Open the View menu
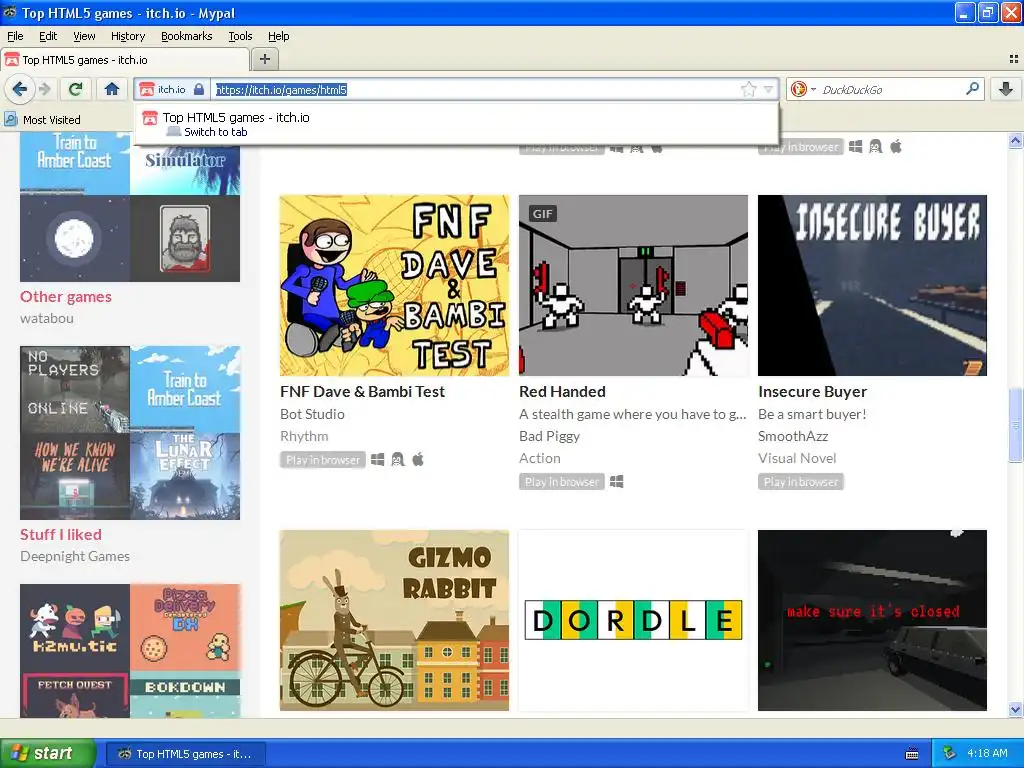 coord(84,36)
